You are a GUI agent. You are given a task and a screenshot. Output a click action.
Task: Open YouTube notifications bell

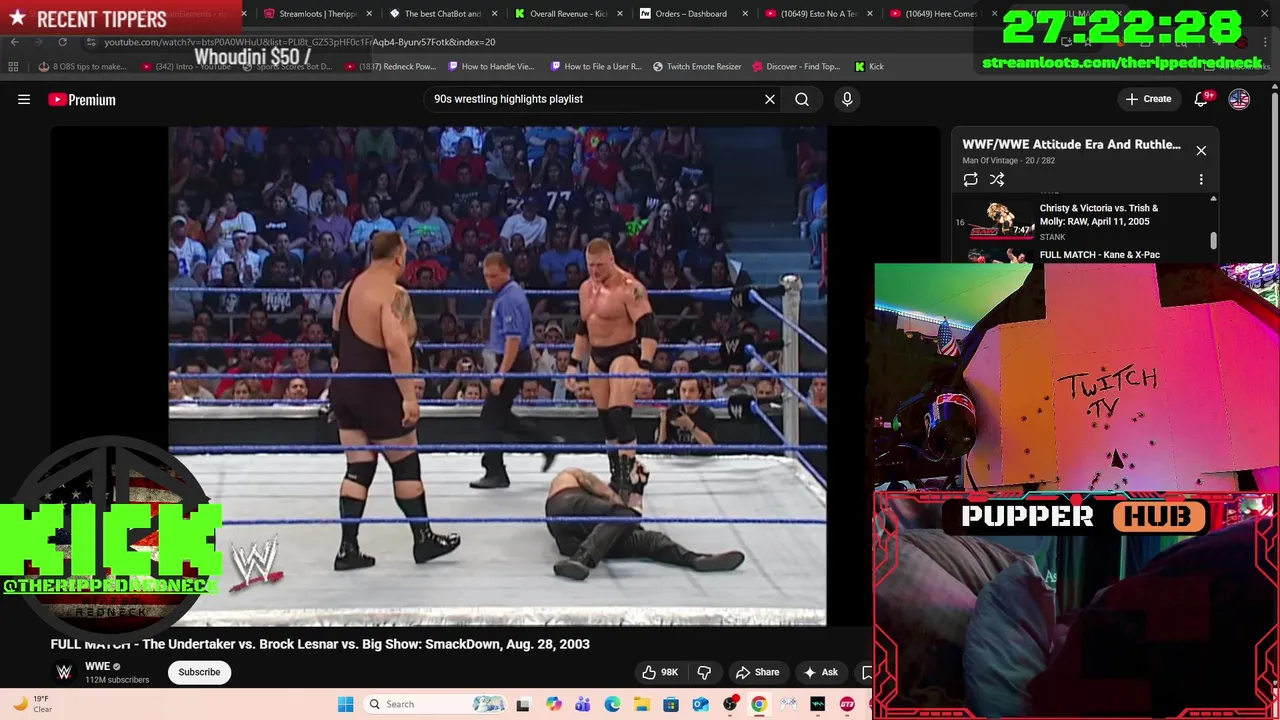coord(1203,99)
